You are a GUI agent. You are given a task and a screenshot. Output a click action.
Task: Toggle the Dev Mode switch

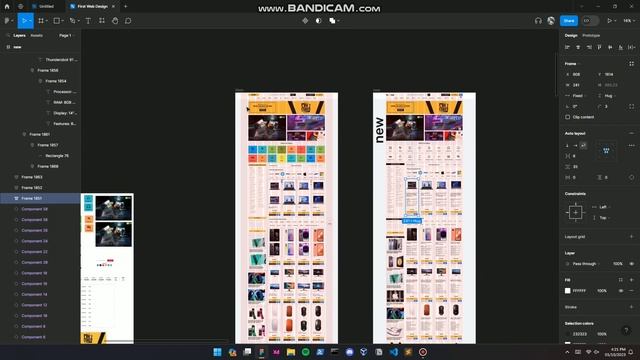[x=590, y=20]
